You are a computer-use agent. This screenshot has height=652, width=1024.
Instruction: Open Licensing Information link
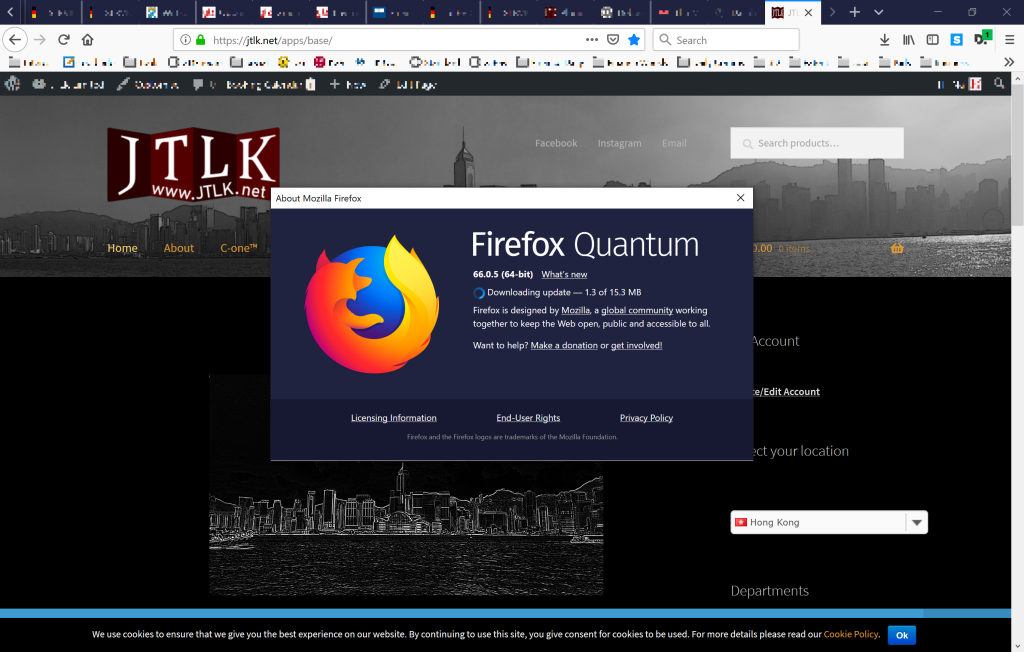pos(394,418)
